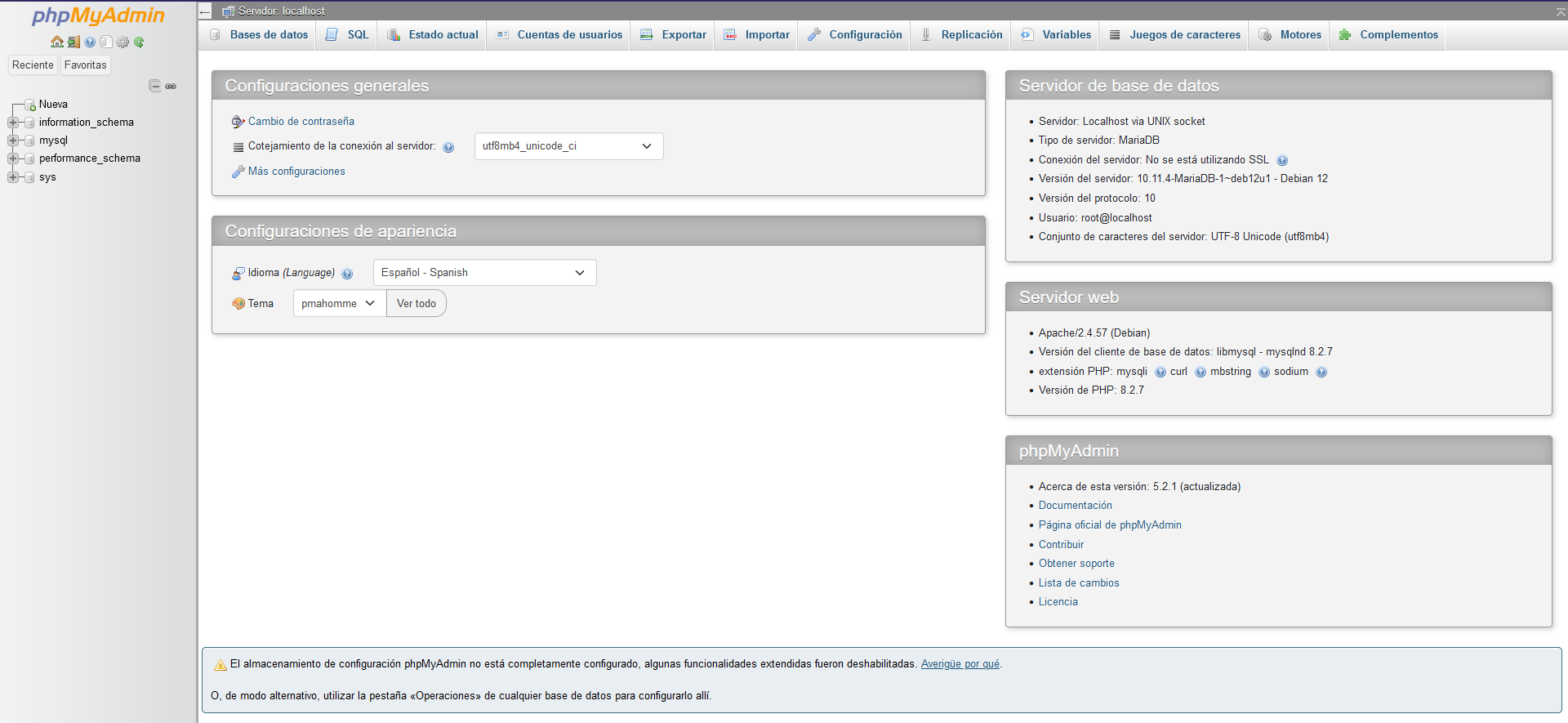Click help icon after SSL connection text

coord(1282,160)
